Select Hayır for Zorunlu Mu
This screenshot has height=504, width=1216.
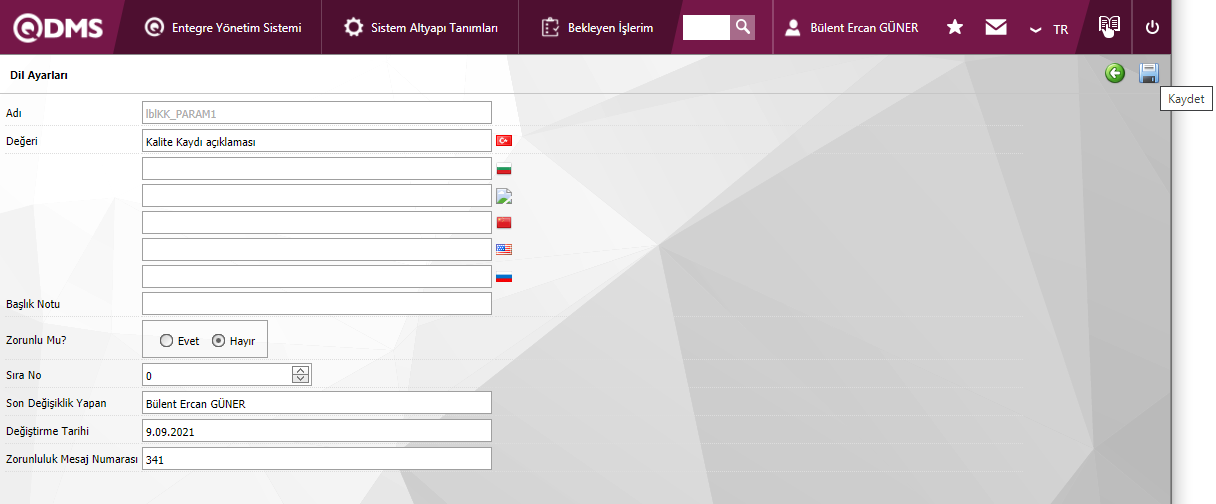click(219, 341)
